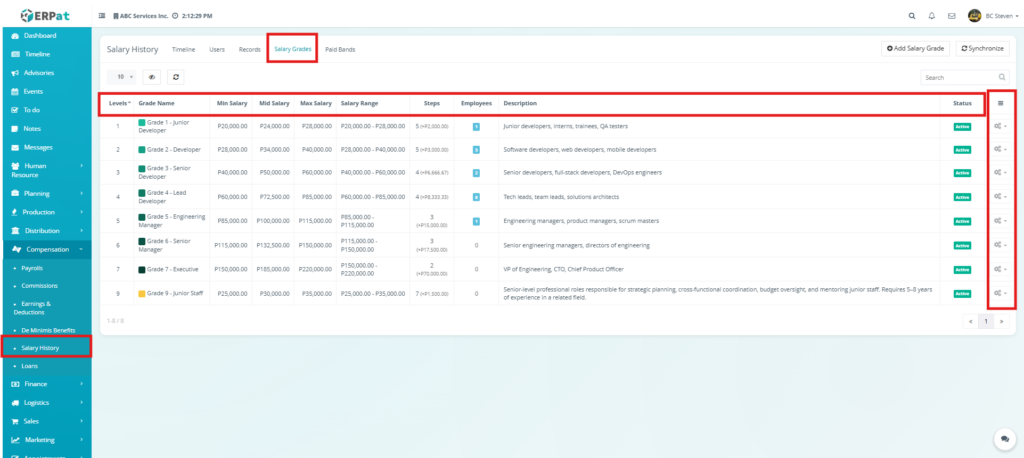This screenshot has width=1024, height=458.
Task: Open Dashboard from the sidebar
Action: [x=40, y=35]
